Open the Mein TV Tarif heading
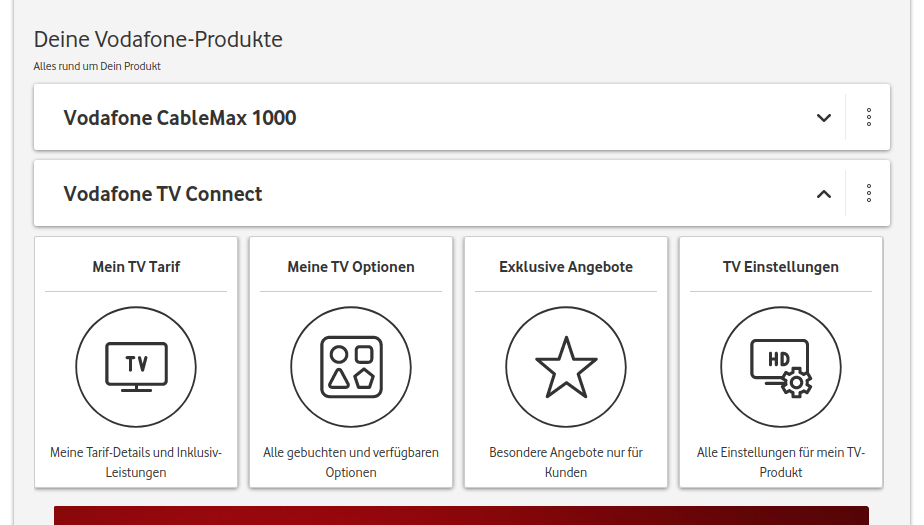 (x=136, y=267)
